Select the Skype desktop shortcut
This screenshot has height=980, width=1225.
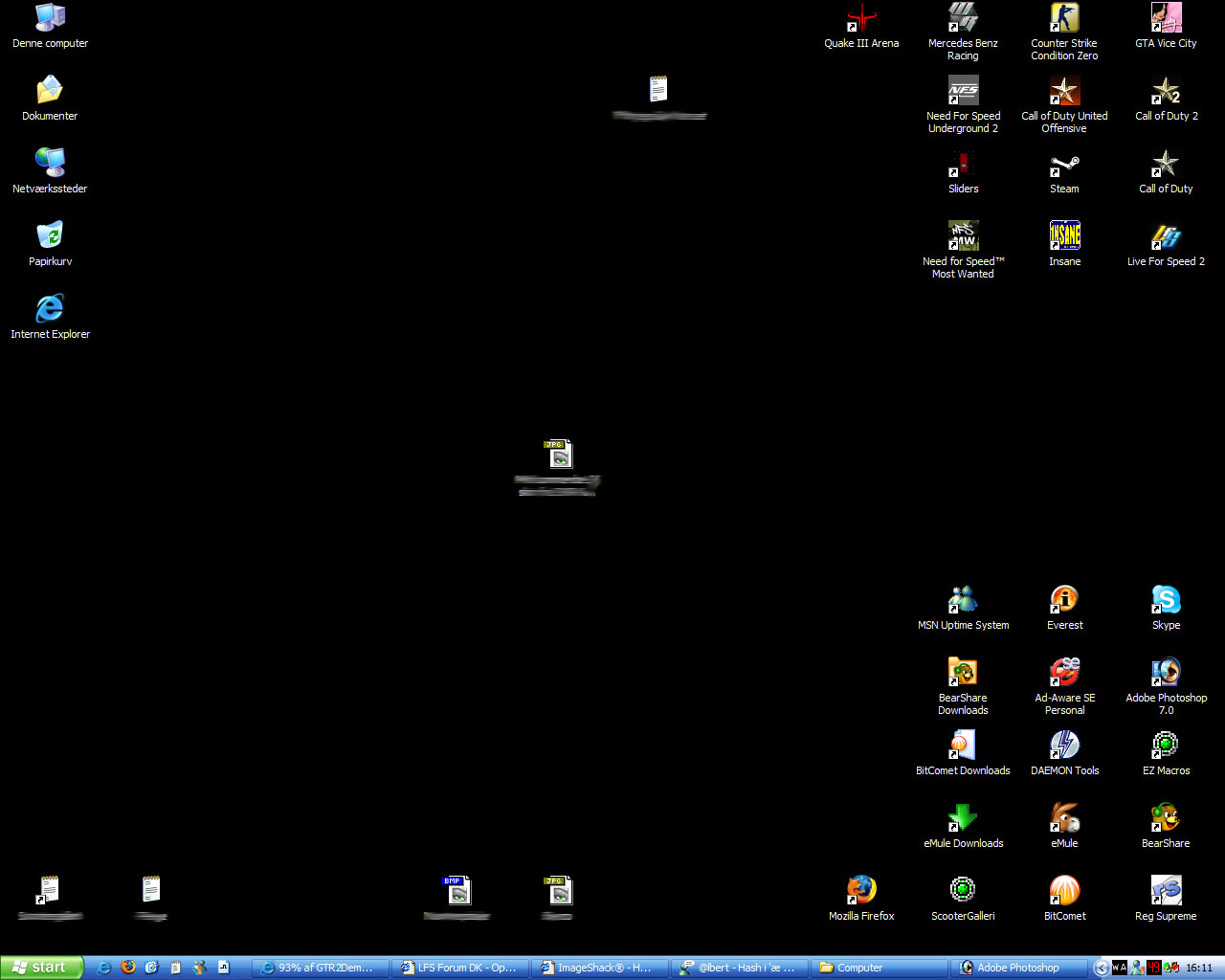pos(1166,608)
